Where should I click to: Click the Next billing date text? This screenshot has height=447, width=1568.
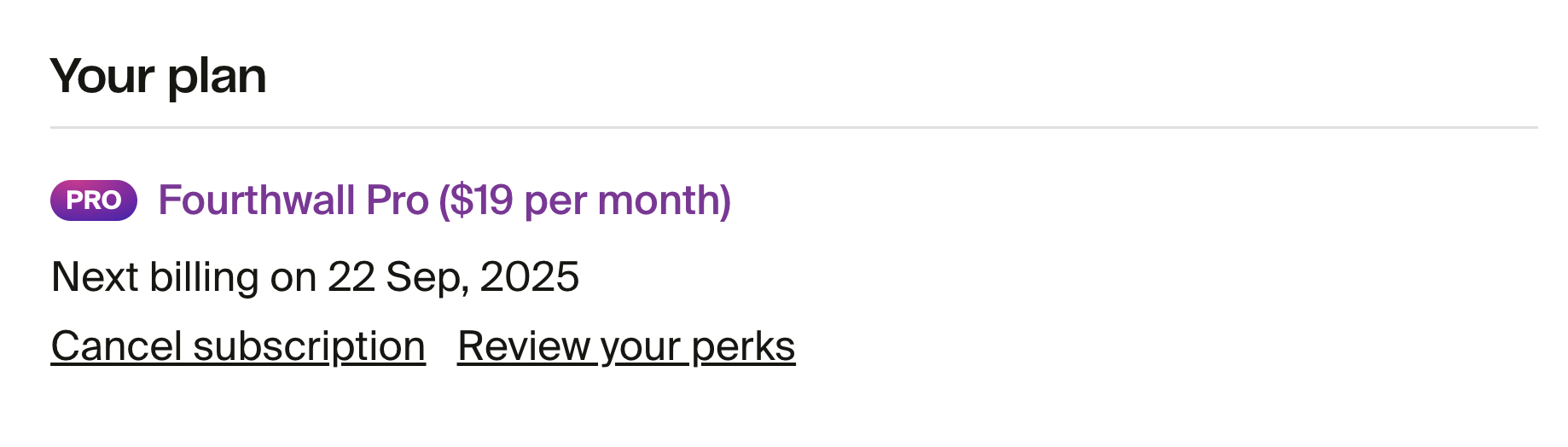point(315,277)
